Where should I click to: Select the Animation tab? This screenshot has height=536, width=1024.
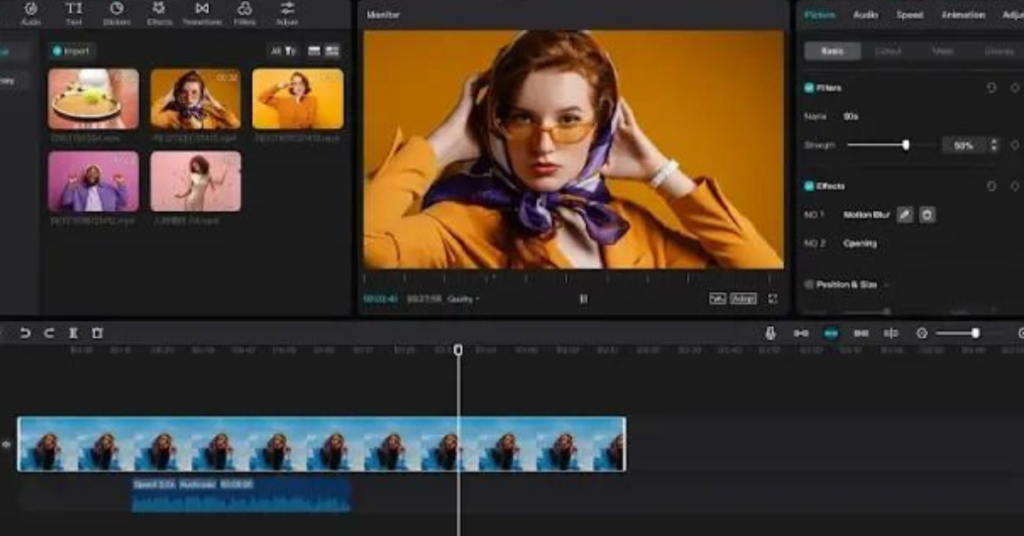(962, 15)
